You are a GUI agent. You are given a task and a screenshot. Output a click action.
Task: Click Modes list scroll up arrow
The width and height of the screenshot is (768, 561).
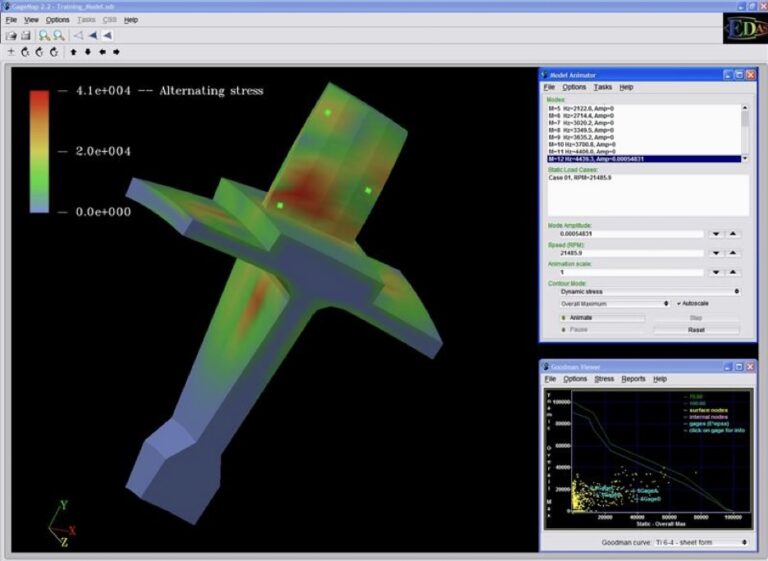pos(745,108)
